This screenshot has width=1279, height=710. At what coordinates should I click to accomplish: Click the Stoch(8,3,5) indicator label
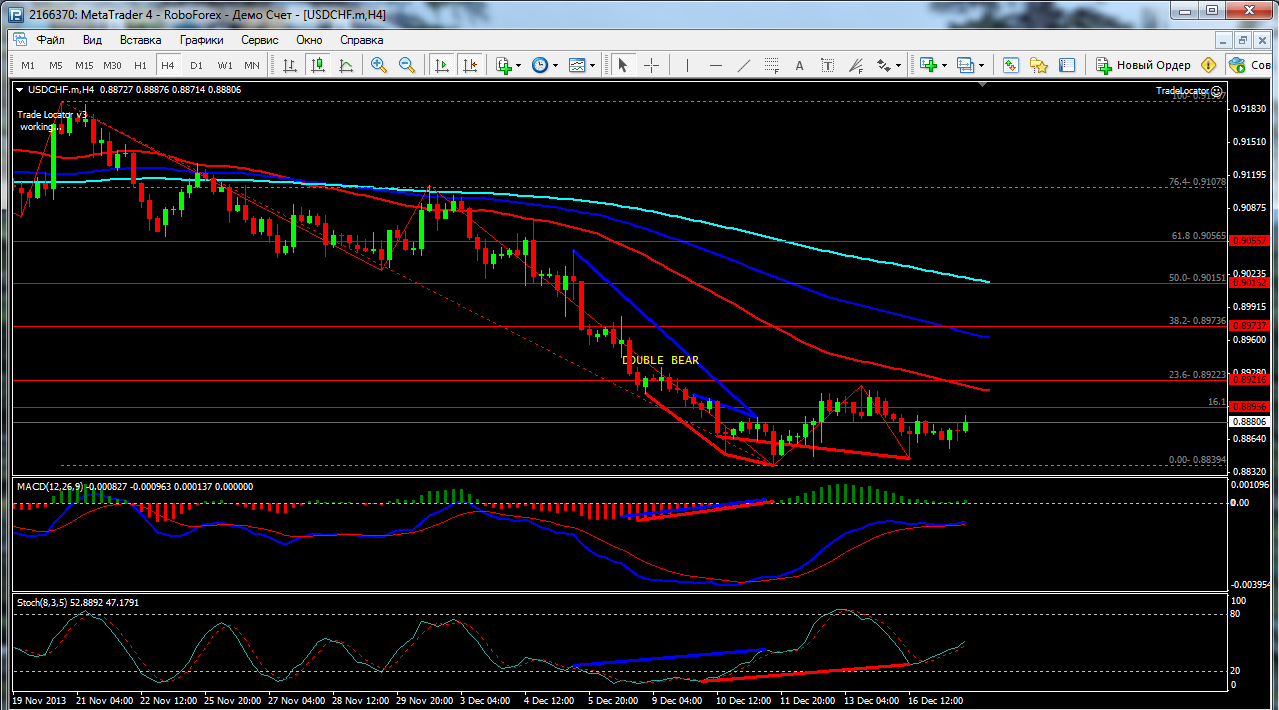click(x=43, y=602)
